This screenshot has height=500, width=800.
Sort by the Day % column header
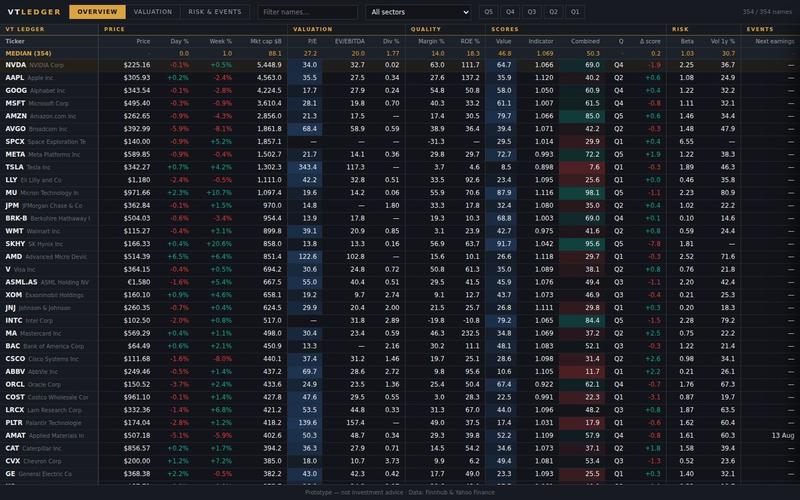click(x=174, y=41)
